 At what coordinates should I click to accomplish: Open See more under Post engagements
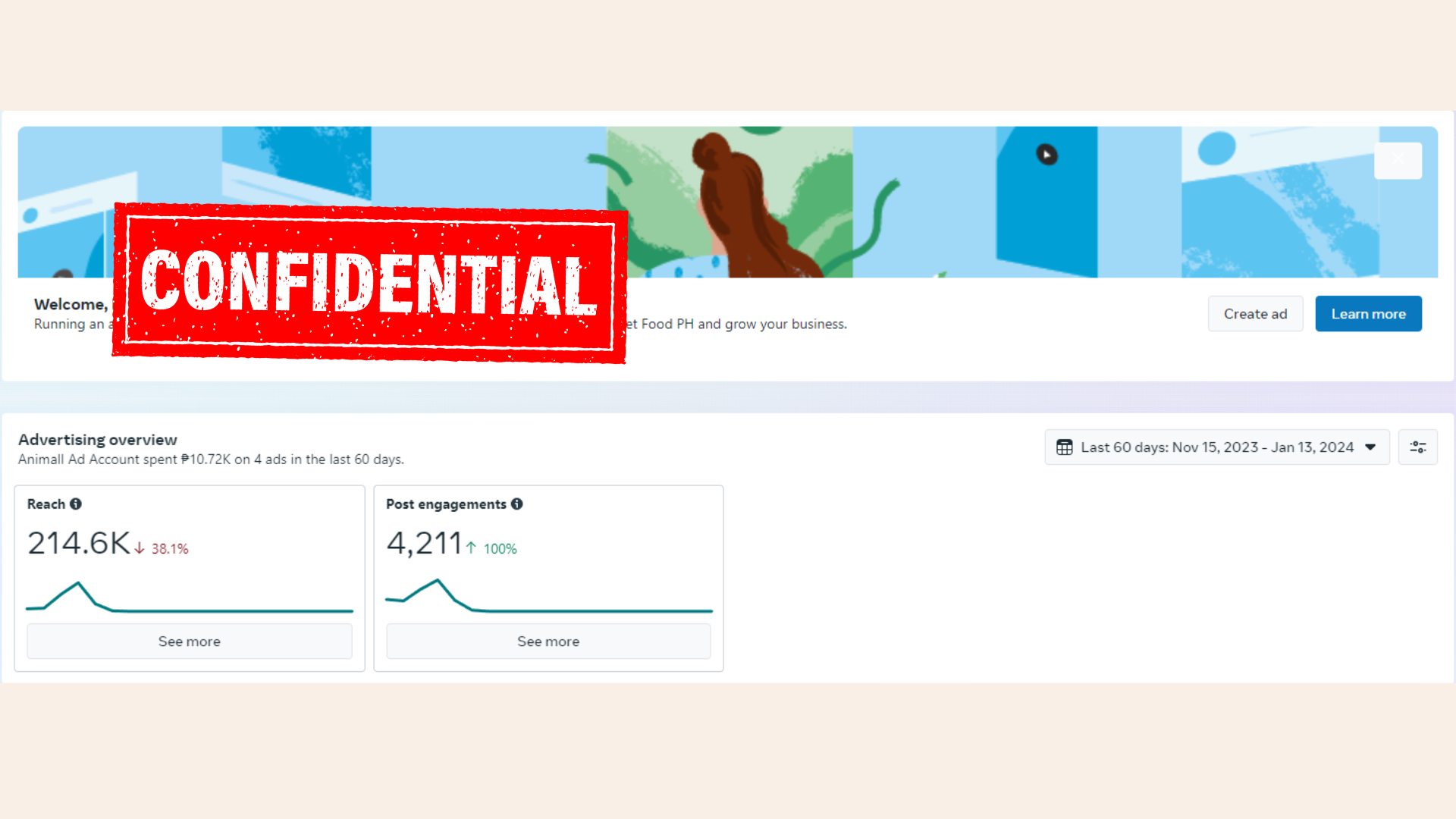tap(548, 642)
